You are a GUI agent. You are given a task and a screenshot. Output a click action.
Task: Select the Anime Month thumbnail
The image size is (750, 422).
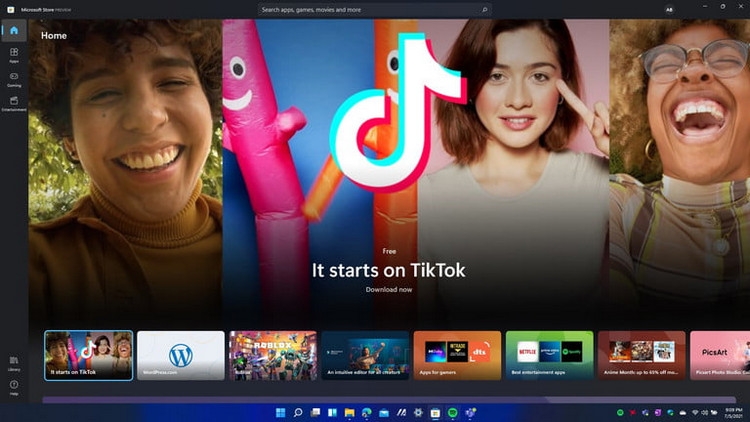pos(641,355)
